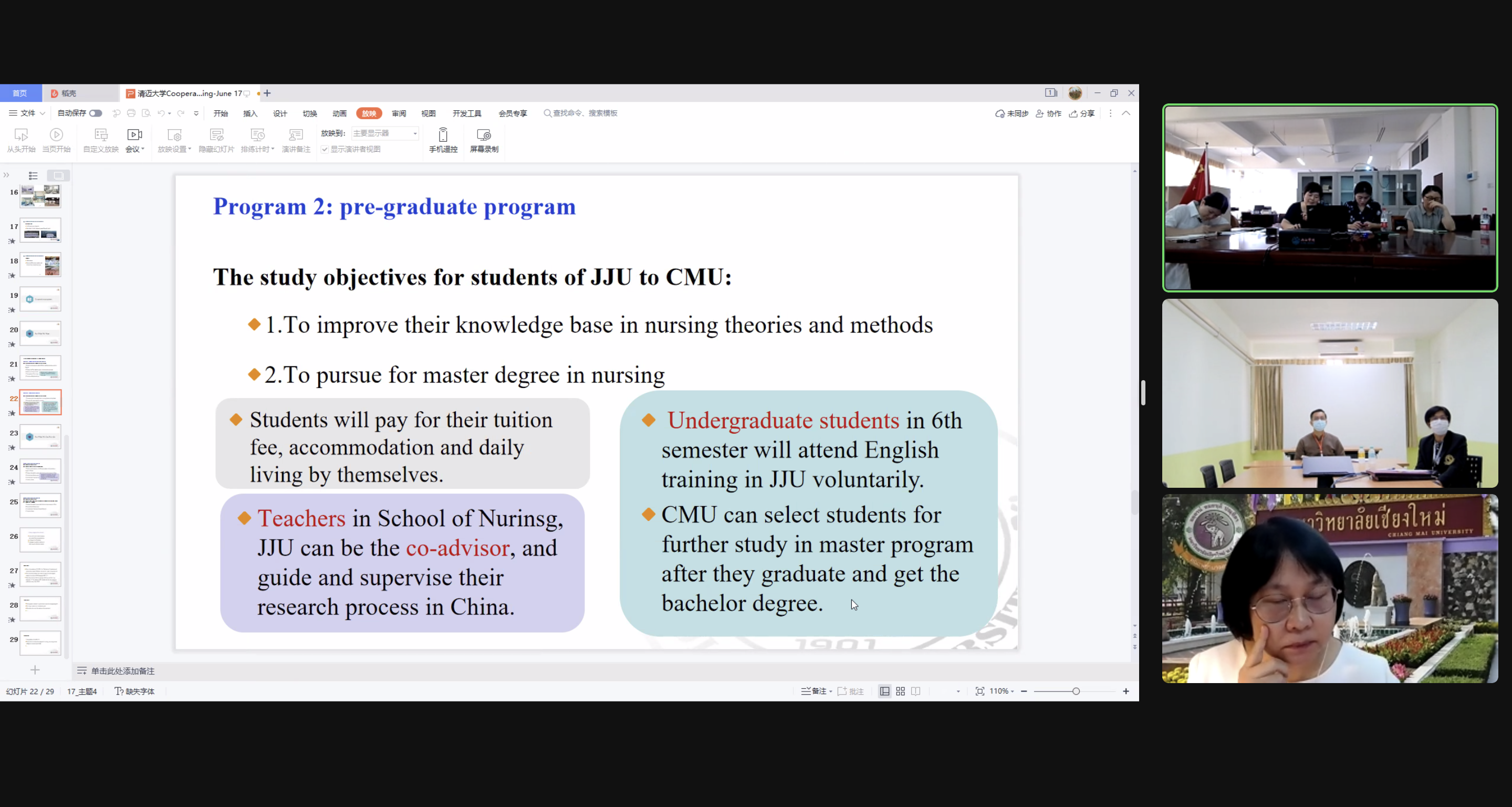Switch to the 首页 home tab
Image resolution: width=1512 pixels, height=807 pixels.
[x=20, y=93]
